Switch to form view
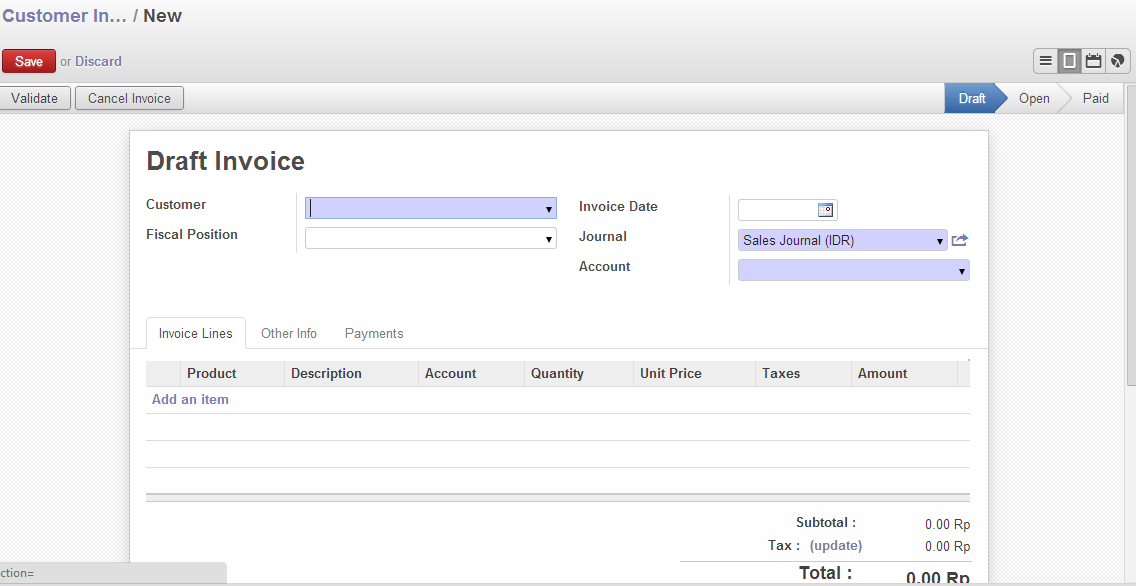Image resolution: width=1136 pixels, height=586 pixels. click(x=1070, y=61)
